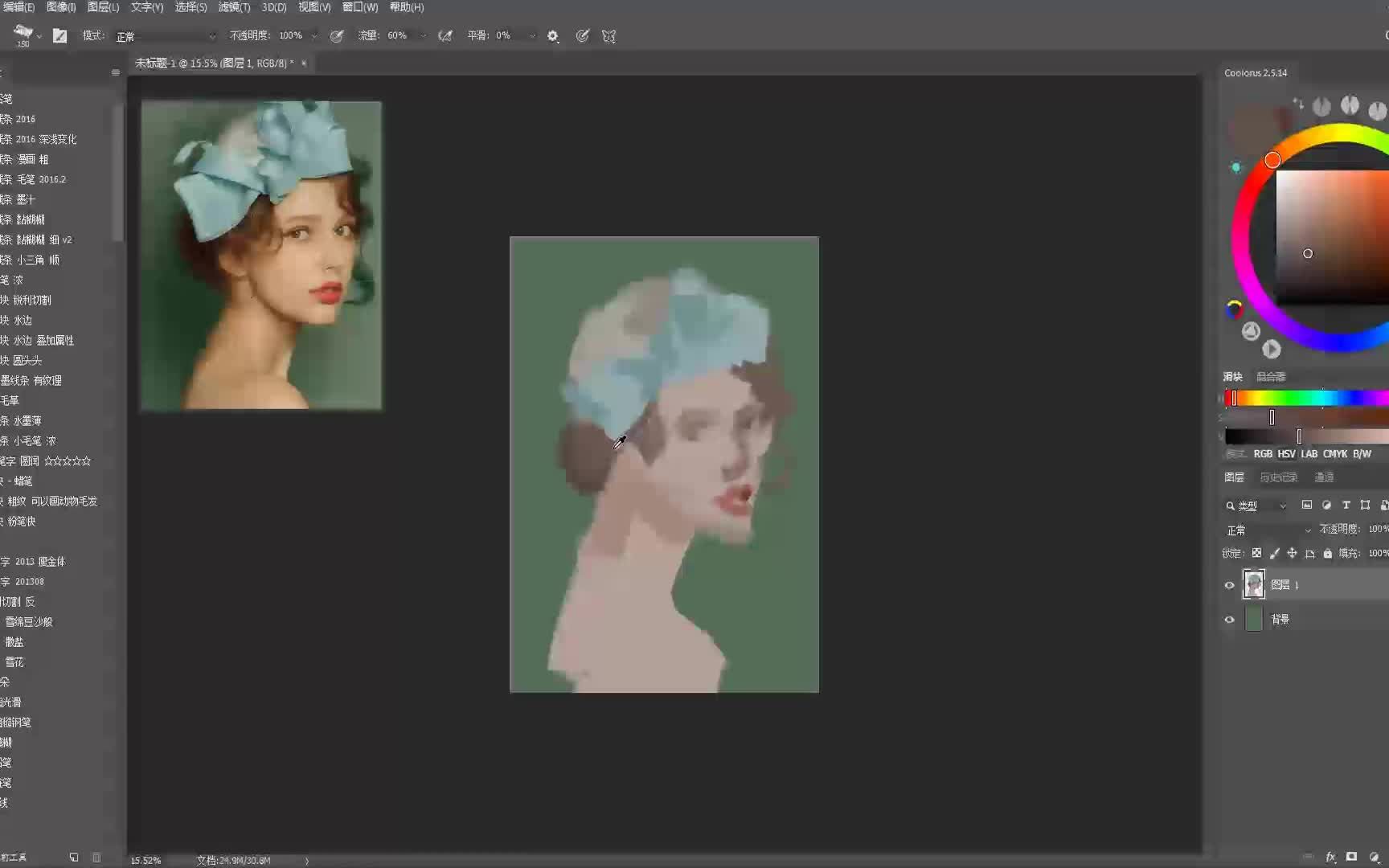Select CMYK slider mode
This screenshot has width=1389, height=868.
[x=1335, y=454]
